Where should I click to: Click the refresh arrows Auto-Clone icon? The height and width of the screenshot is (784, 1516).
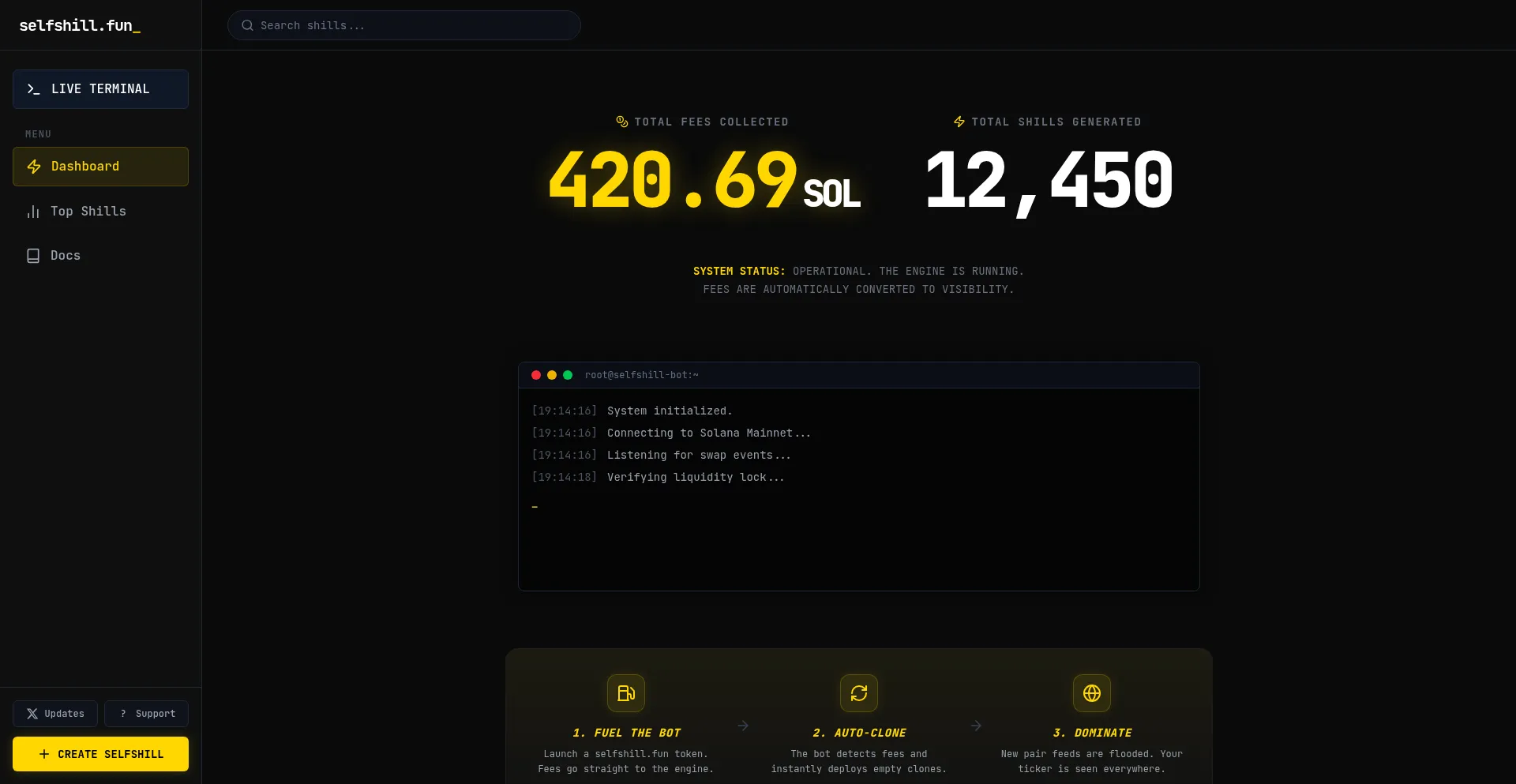click(x=858, y=693)
